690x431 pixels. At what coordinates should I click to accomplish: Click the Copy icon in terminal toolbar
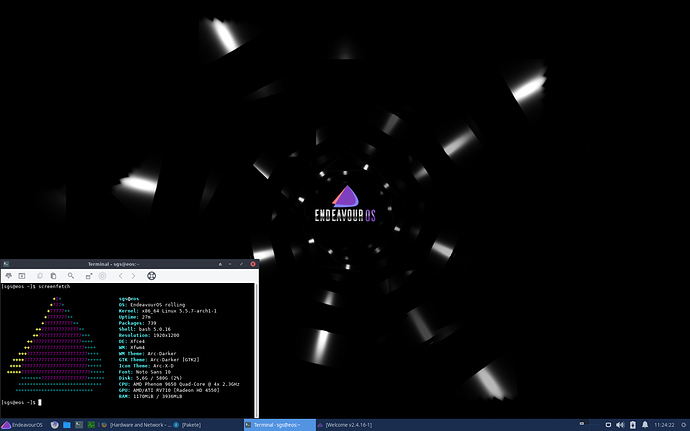pyautogui.click(x=40, y=276)
